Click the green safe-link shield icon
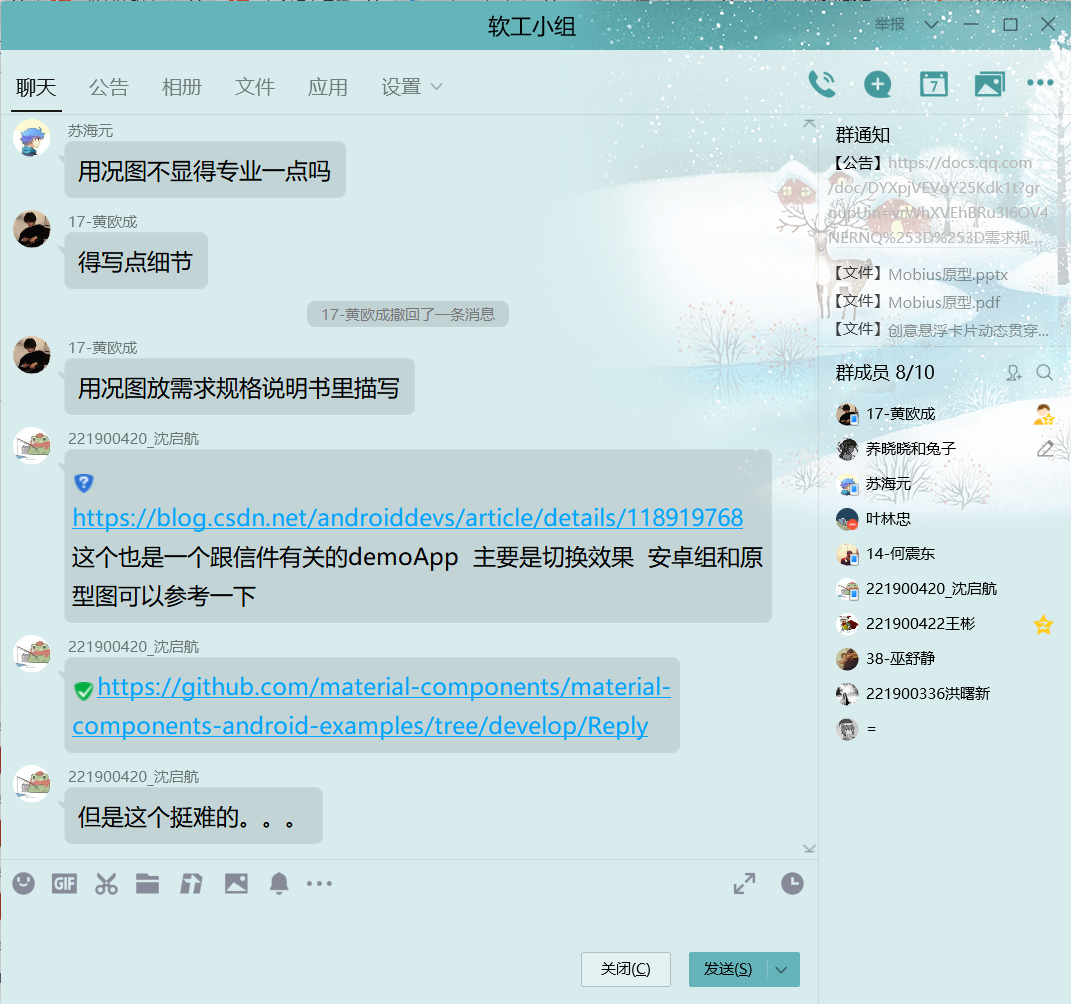 click(x=83, y=691)
